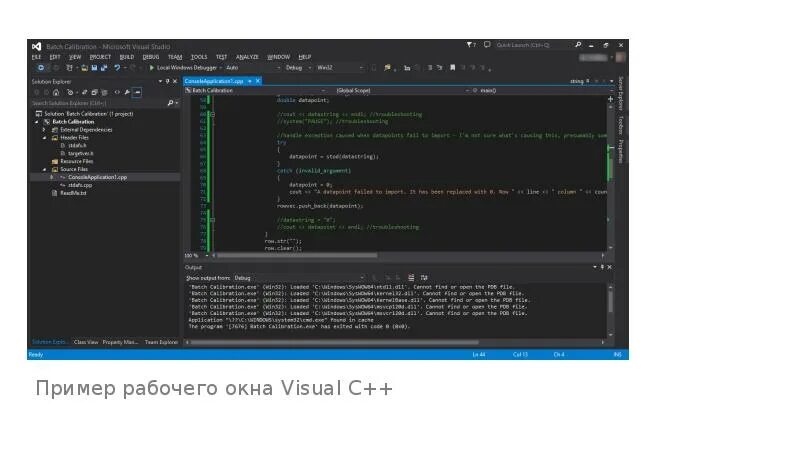800x450 pixels.
Task: Open the (Global Scope) dropdown
Action: (x=403, y=91)
